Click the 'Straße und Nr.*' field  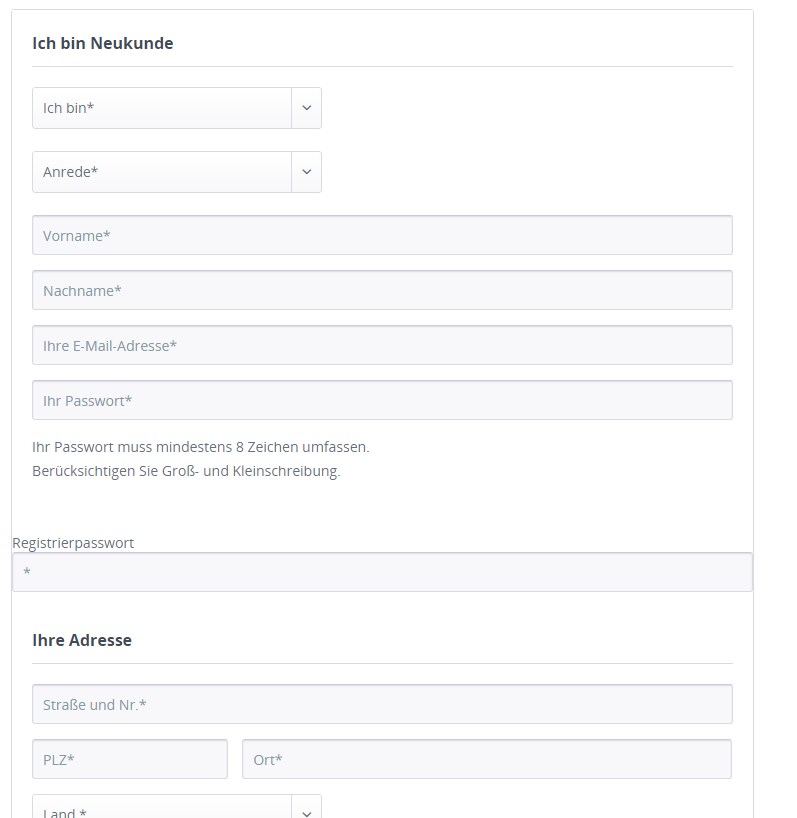(382, 705)
